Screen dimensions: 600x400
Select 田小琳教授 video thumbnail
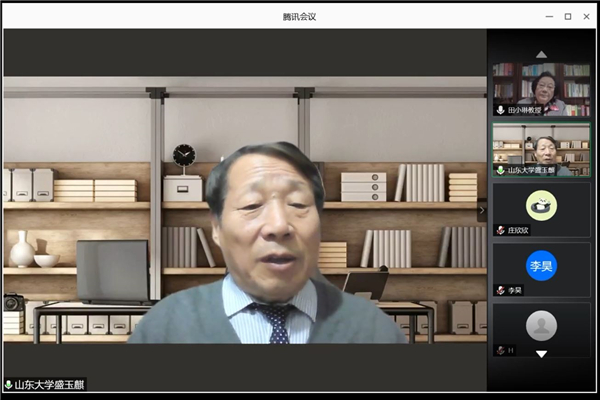click(541, 87)
